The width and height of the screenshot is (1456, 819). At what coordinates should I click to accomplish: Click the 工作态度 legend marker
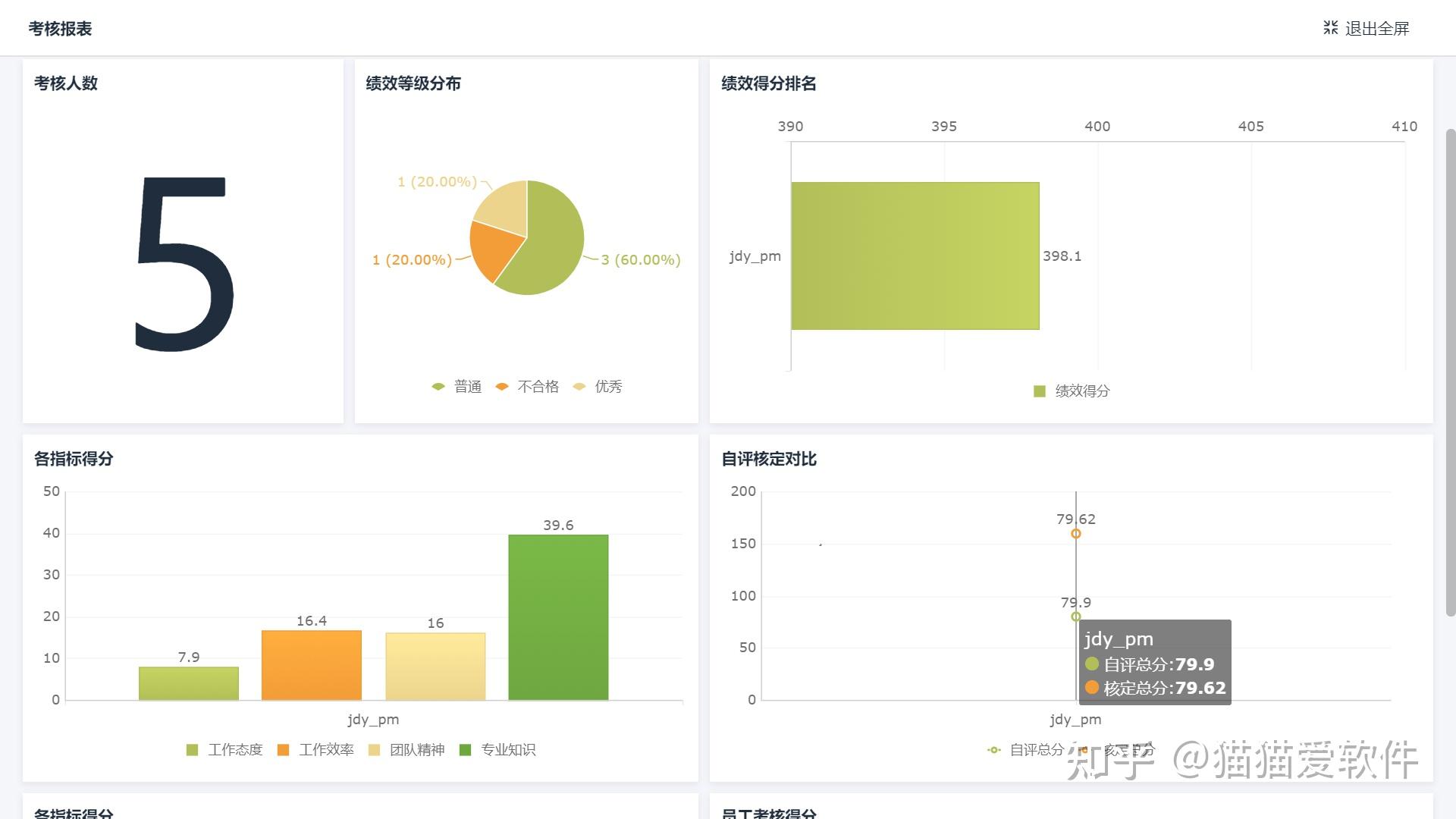(191, 749)
